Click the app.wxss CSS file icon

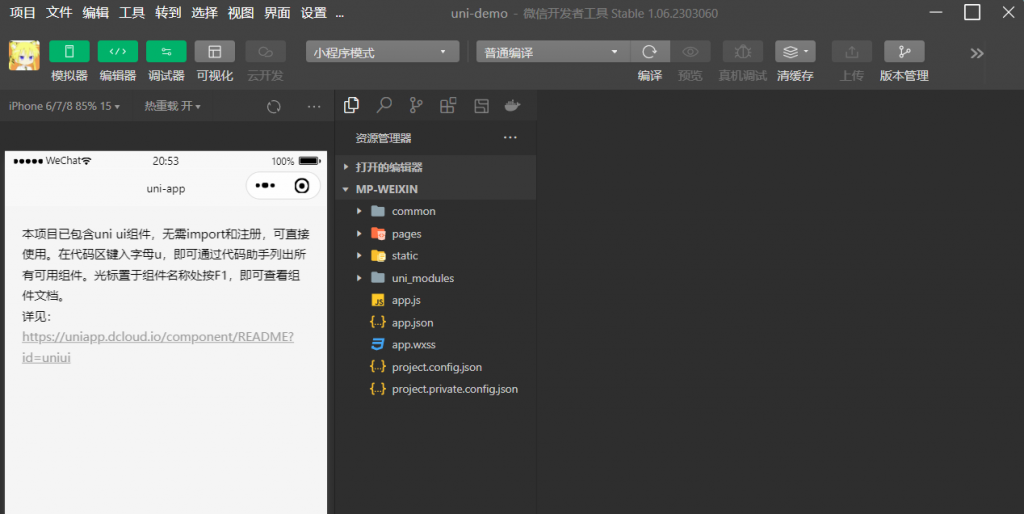[x=377, y=344]
